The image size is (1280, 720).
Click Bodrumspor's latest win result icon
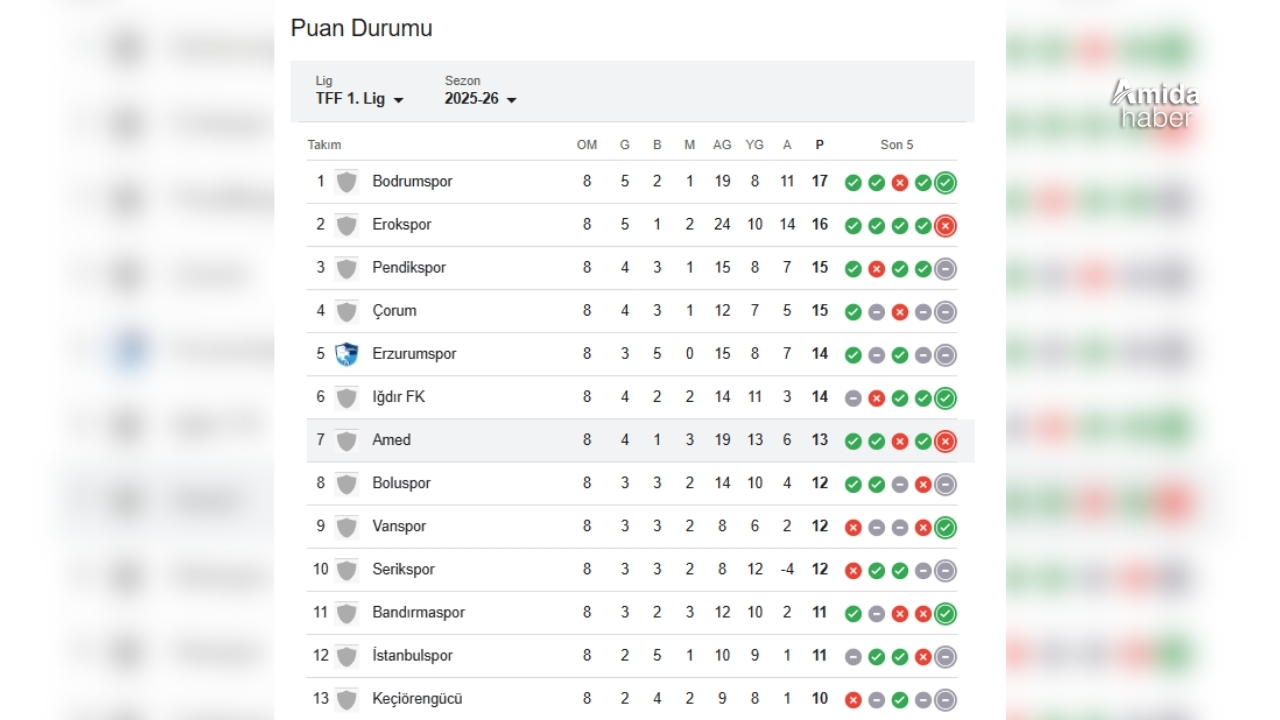click(945, 182)
